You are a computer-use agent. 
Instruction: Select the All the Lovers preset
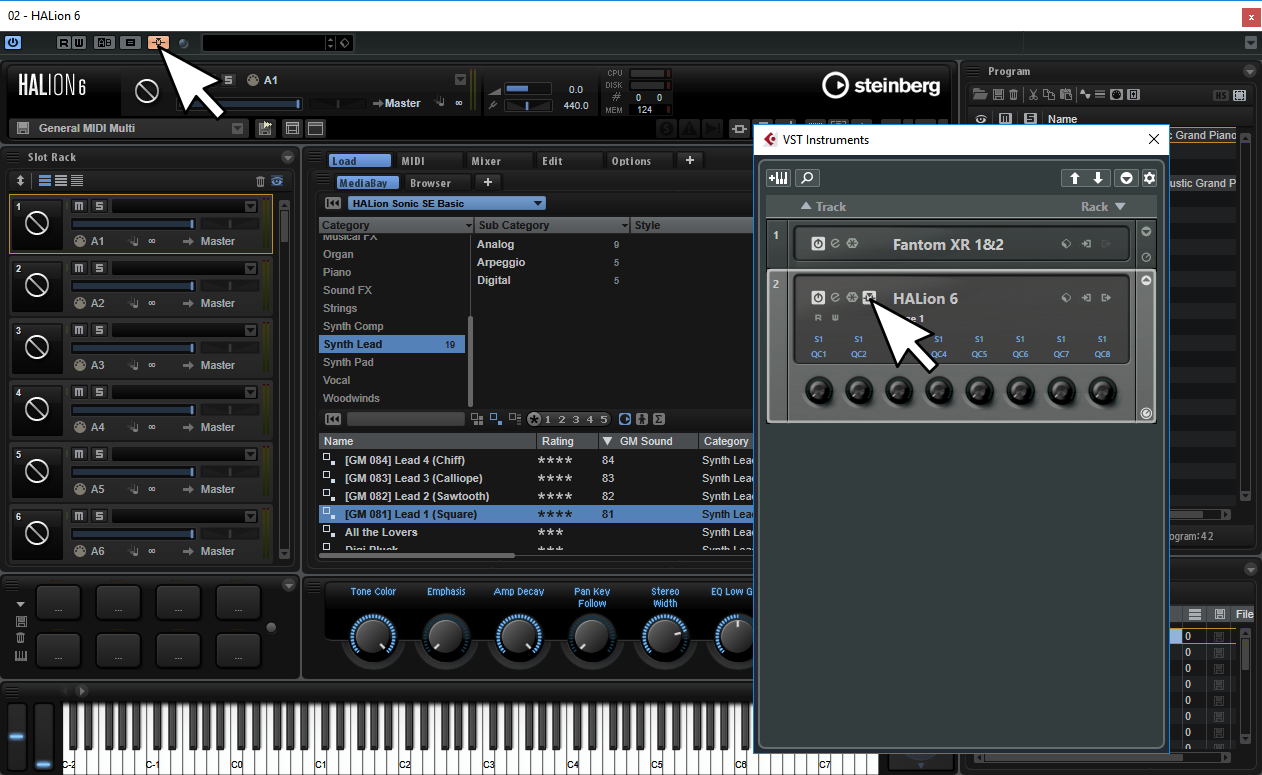point(381,532)
